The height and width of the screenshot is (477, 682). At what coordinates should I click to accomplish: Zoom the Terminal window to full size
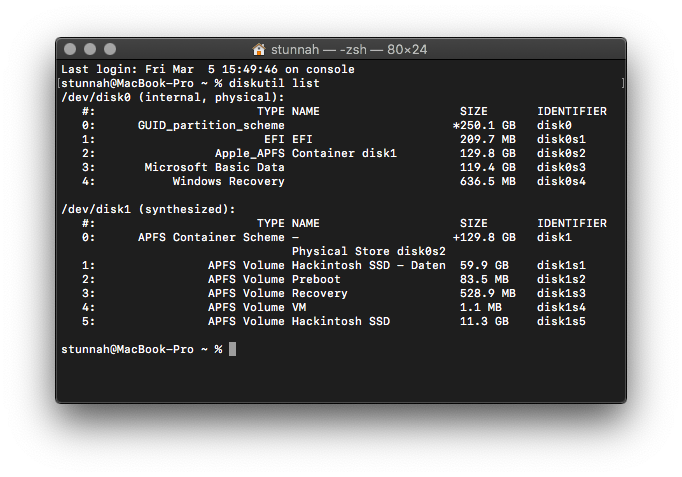pyautogui.click(x=110, y=49)
